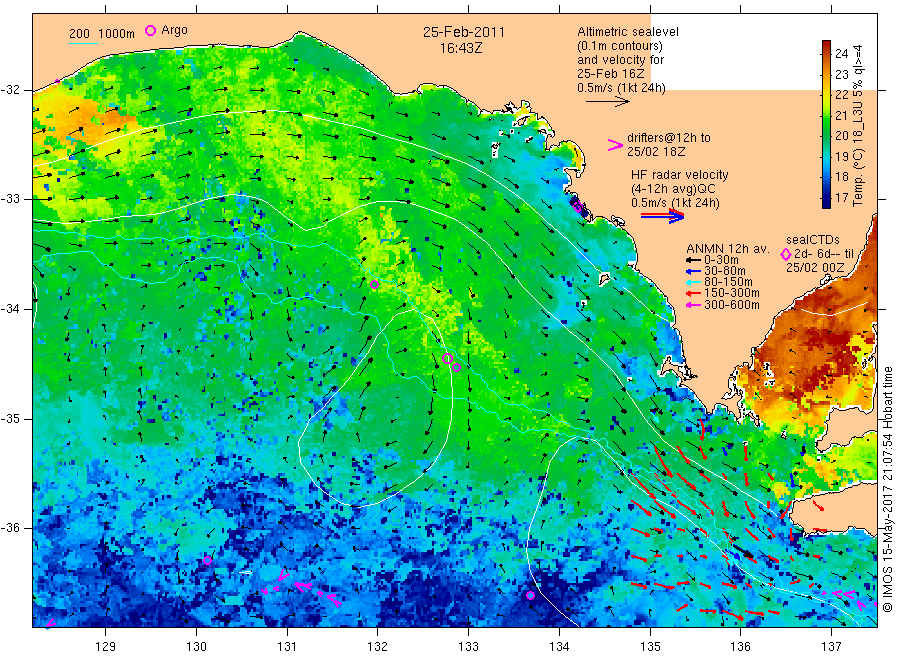Click the latitude axis label '-34'
This screenshot has height=660, width=900.
pyautogui.click(x=10, y=309)
